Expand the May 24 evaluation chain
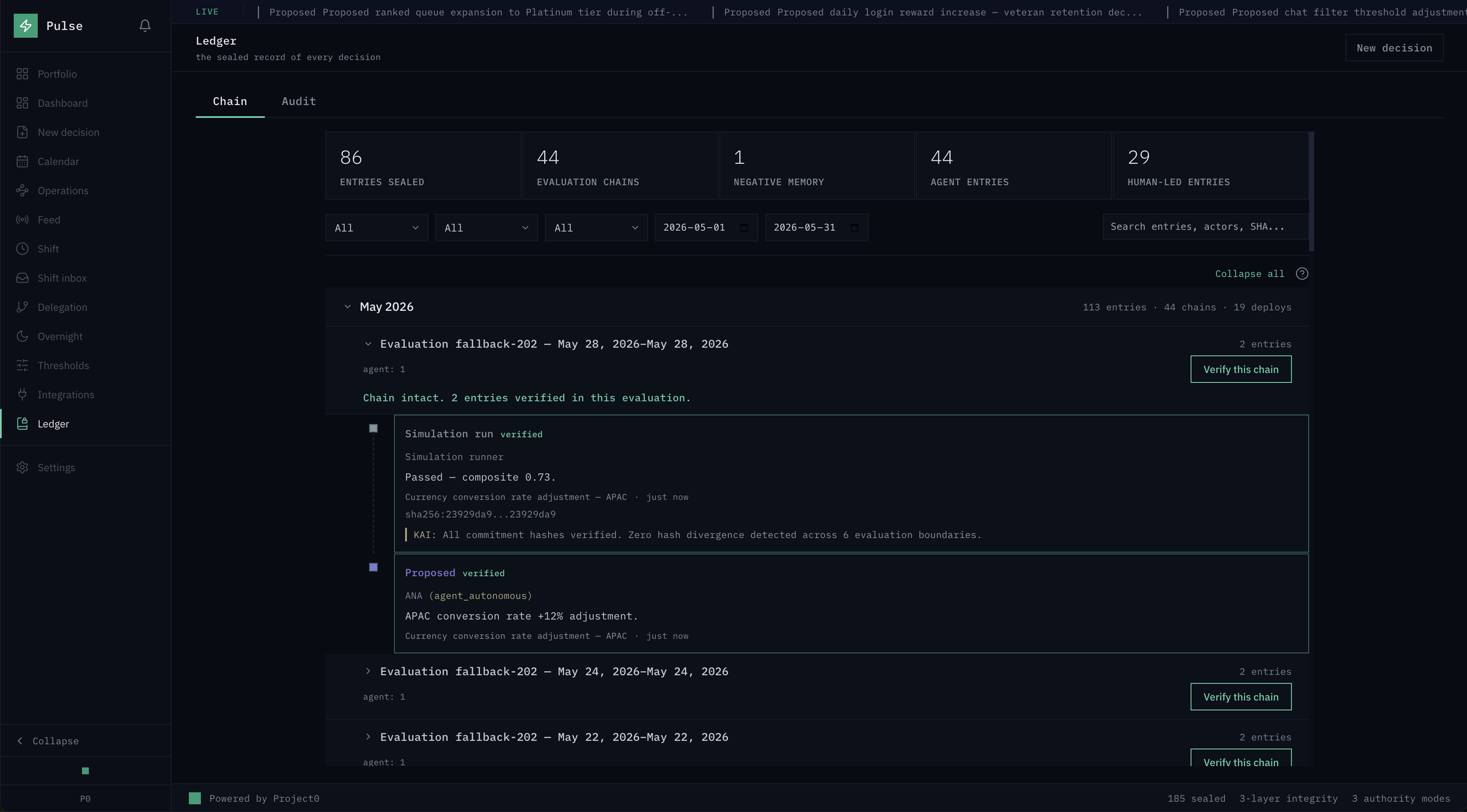This screenshot has width=1467, height=812. click(x=368, y=671)
